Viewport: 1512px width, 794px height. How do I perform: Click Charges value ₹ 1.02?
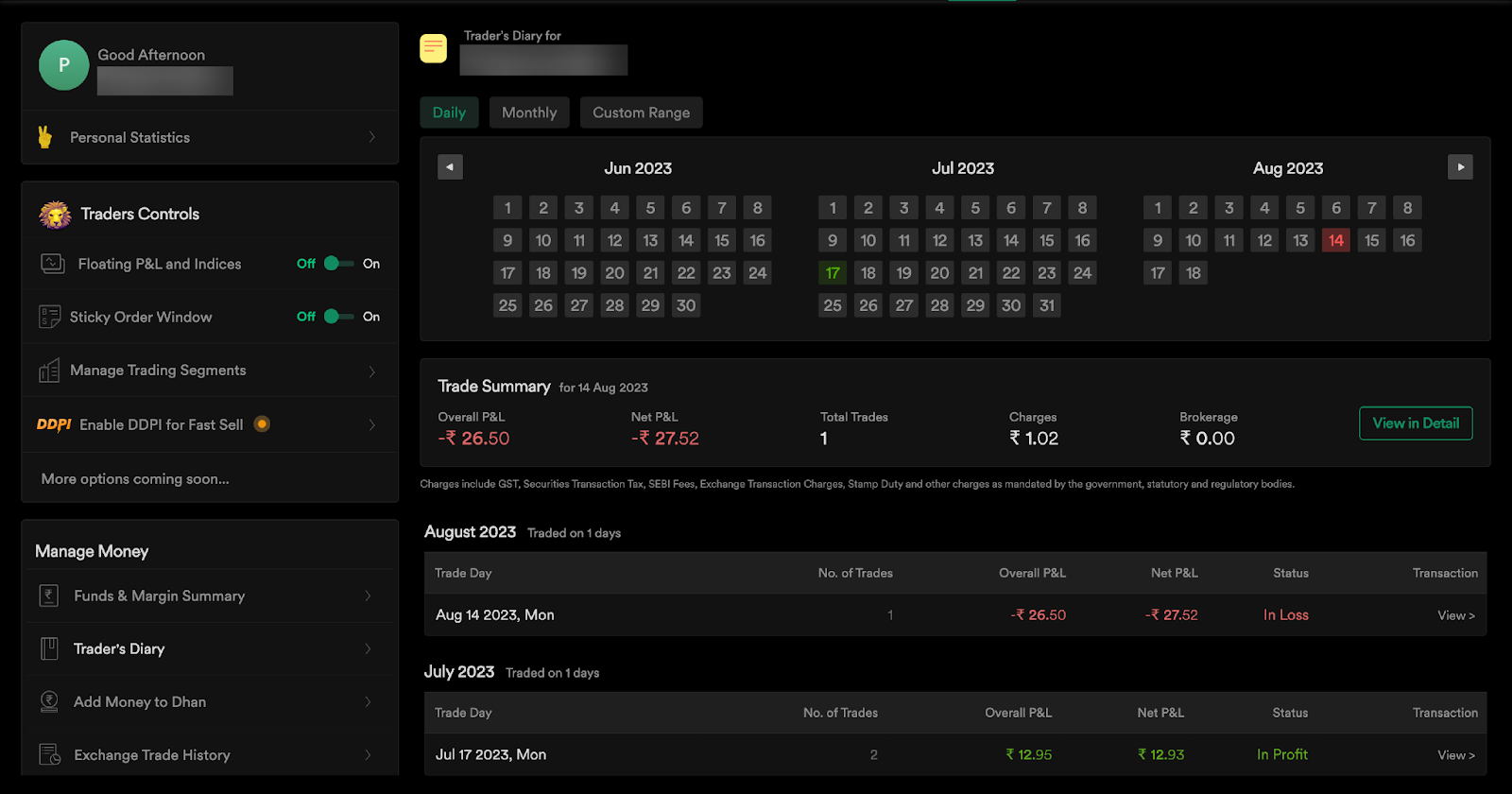coord(1034,439)
